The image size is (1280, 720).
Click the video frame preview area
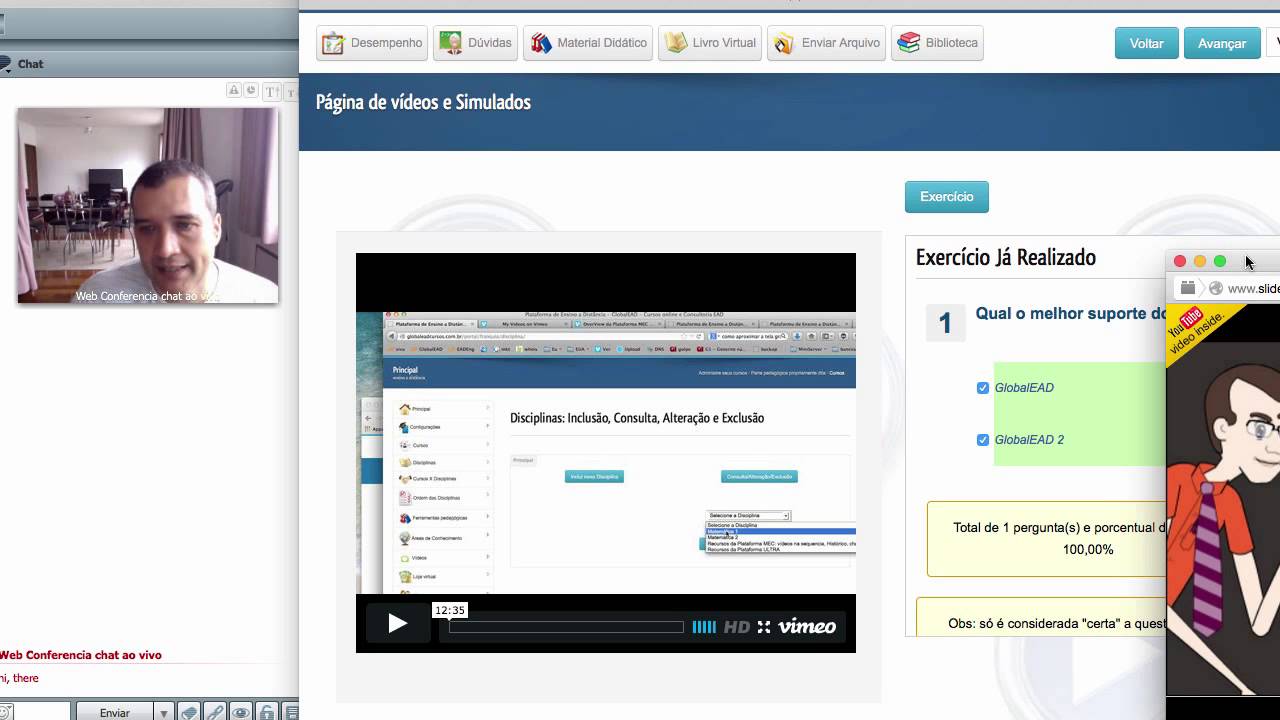pos(606,453)
